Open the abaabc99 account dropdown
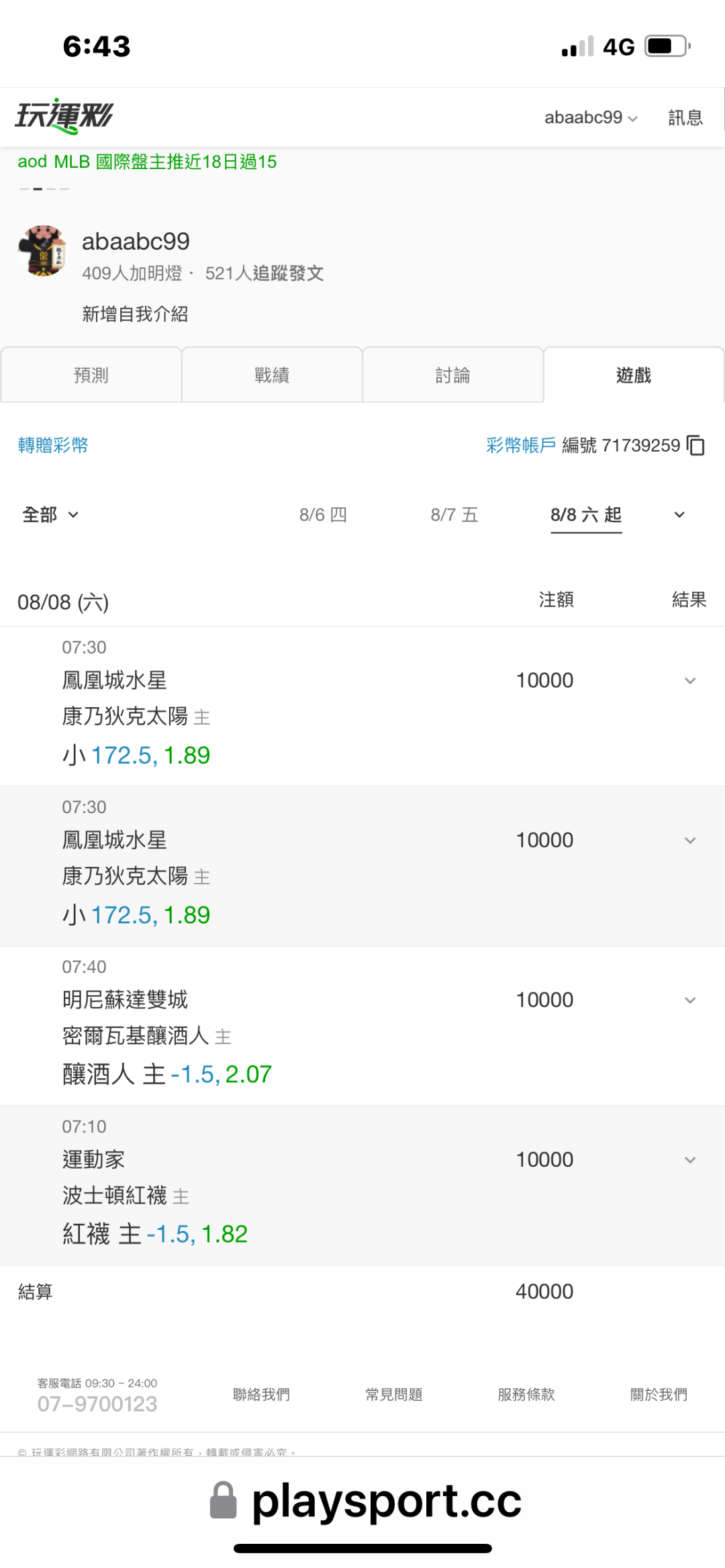Viewport: 725px width, 1568px height. click(x=591, y=117)
